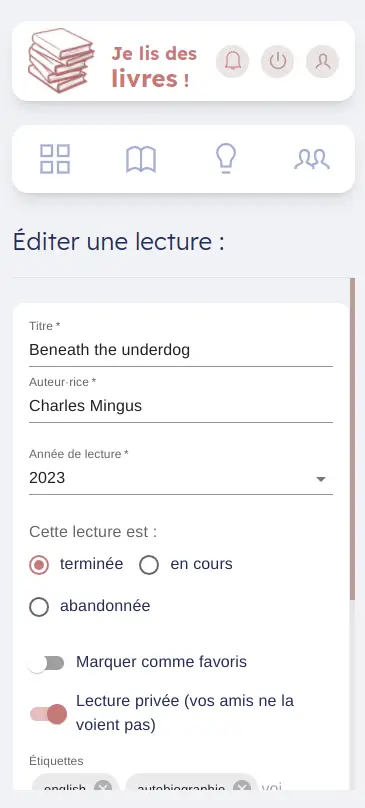Click the vertical form scrollbar

(x=352, y=439)
